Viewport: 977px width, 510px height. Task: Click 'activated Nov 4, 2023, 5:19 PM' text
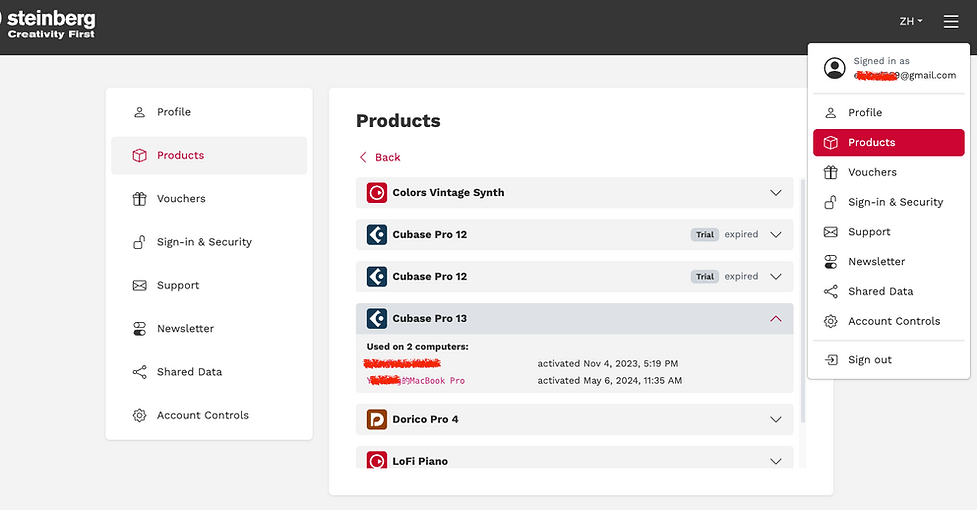click(608, 364)
